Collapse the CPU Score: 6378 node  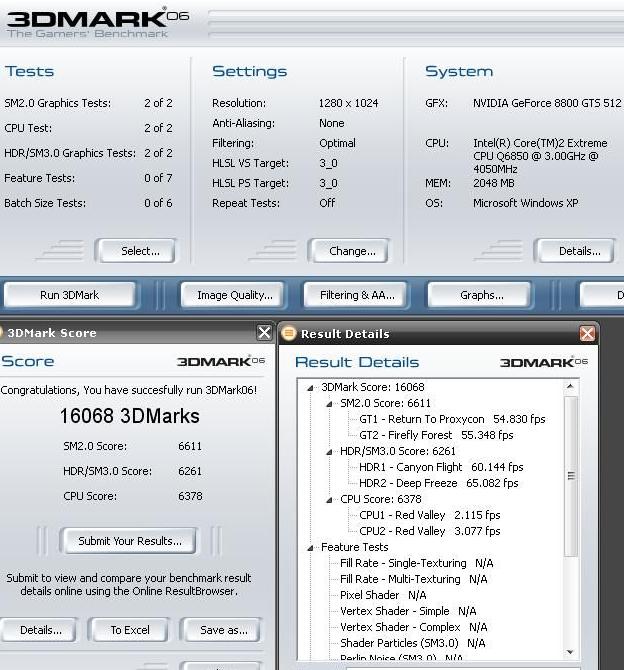329,500
